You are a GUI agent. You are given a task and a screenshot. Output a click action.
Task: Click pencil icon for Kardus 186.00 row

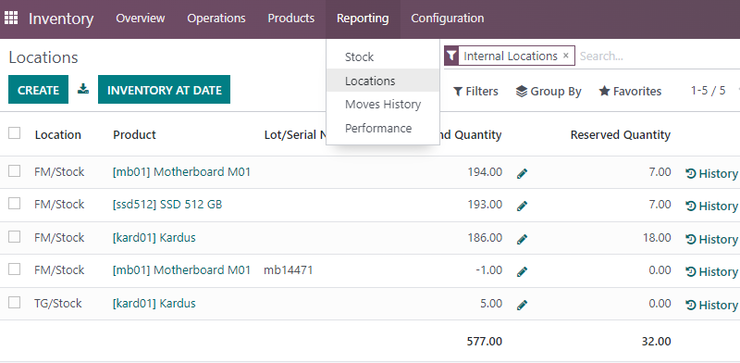[x=521, y=239]
